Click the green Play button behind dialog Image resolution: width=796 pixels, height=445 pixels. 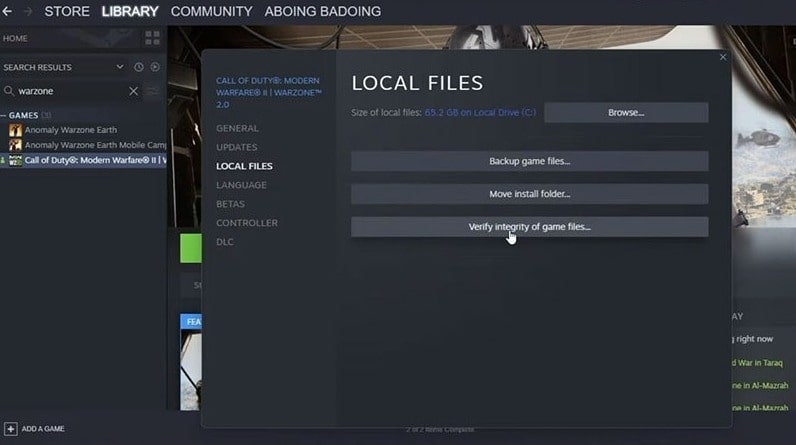[191, 248]
